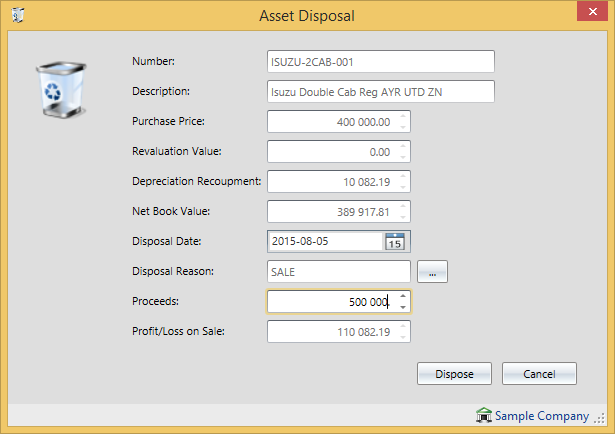Increase Proceeds value with up arrow

pos(402,296)
